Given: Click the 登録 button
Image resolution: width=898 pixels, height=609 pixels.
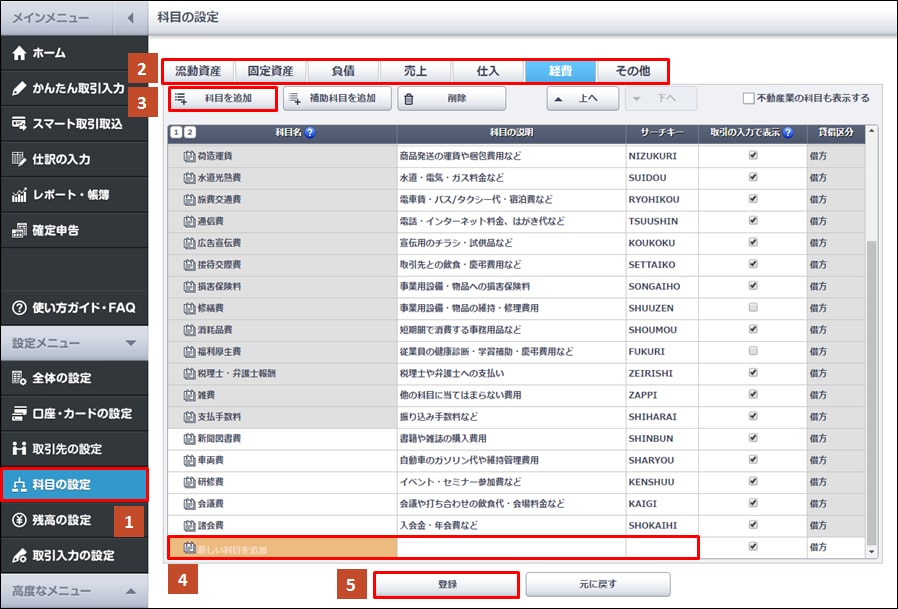Looking at the screenshot, I should click(446, 584).
